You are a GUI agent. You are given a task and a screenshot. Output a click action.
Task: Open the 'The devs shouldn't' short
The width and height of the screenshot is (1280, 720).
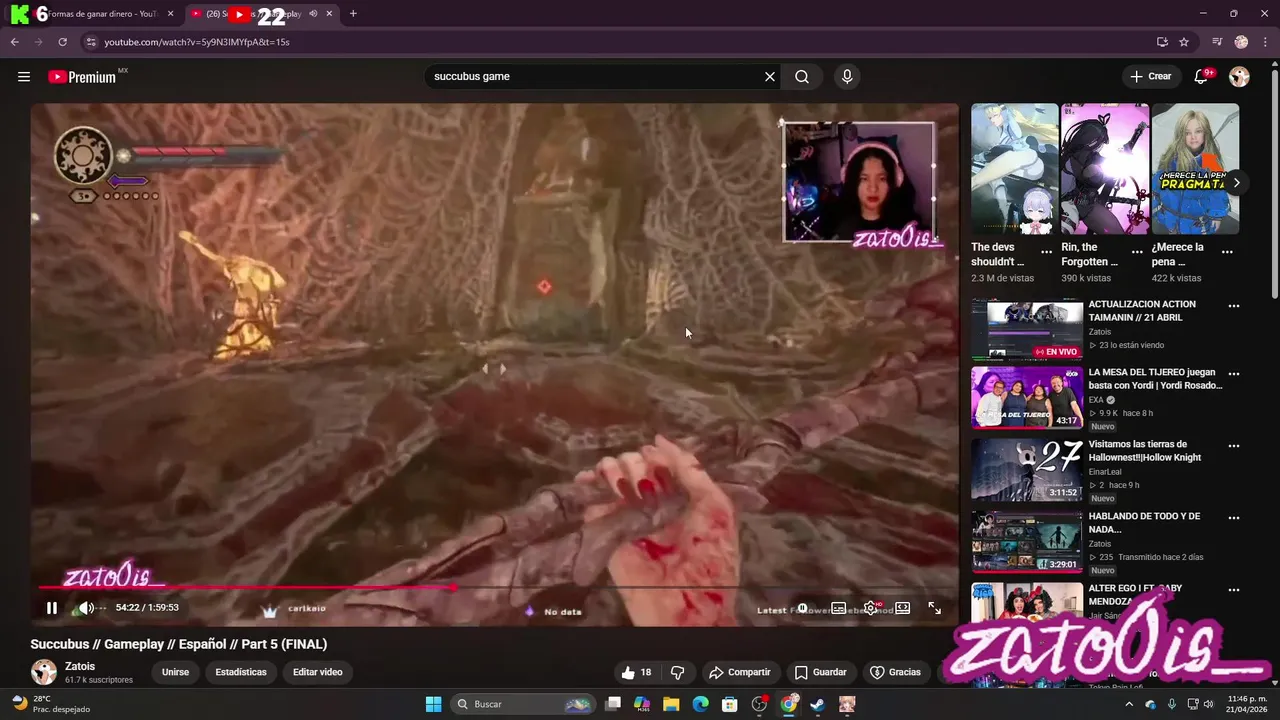coord(1014,169)
